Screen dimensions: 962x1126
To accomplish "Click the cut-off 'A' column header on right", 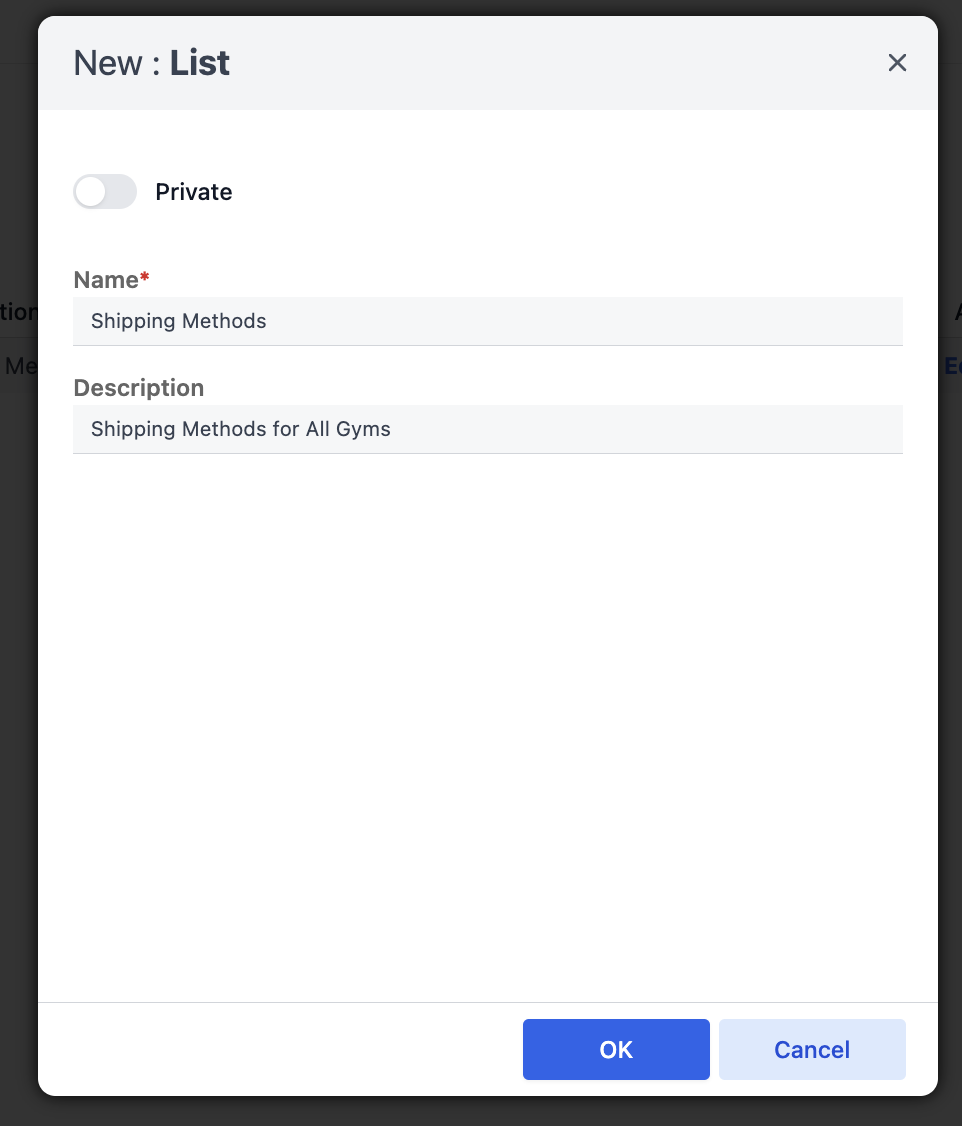I will 958,312.
